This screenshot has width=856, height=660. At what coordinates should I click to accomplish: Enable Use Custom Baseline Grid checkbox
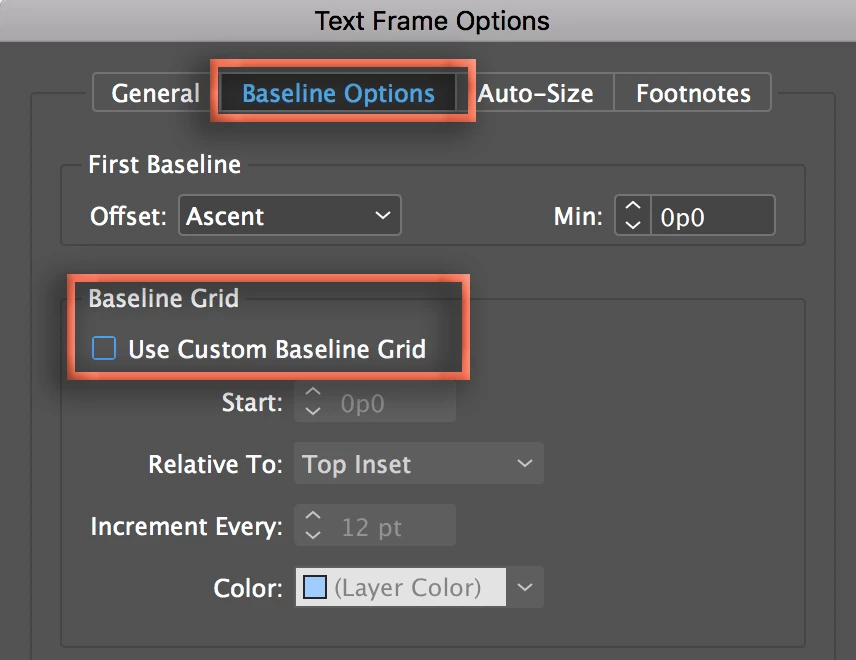tap(104, 349)
